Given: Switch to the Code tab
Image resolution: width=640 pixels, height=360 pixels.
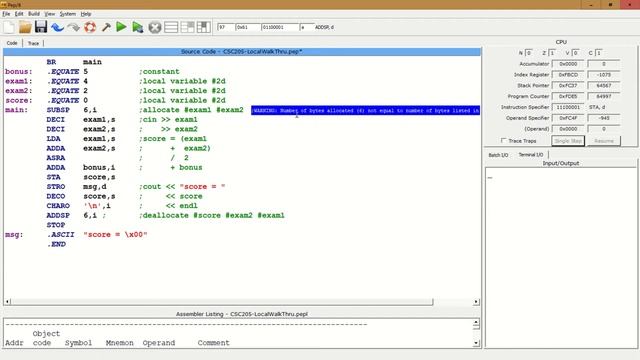Looking at the screenshot, I should 12,43.
